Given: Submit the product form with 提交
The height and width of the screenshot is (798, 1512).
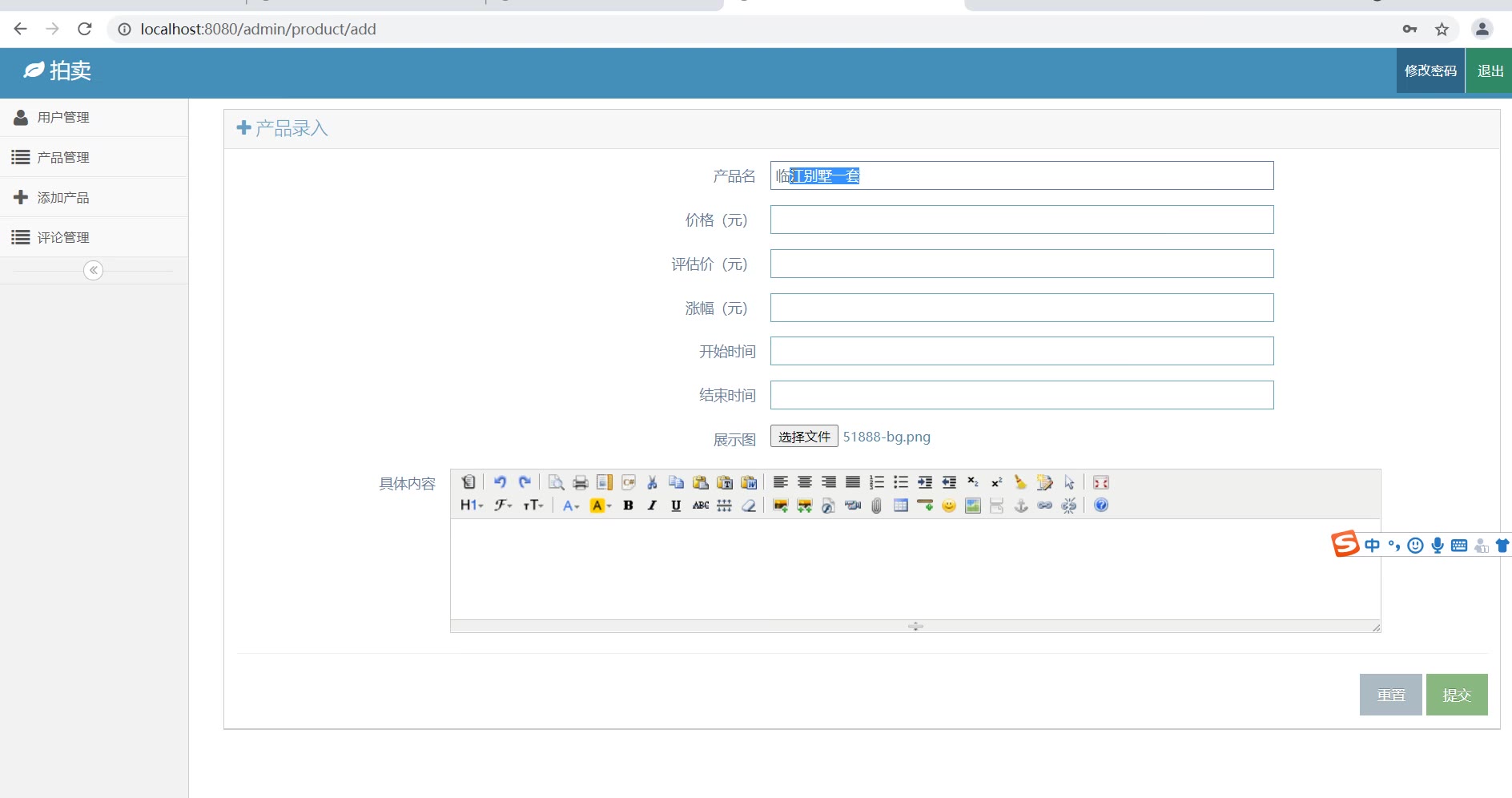Looking at the screenshot, I should pyautogui.click(x=1457, y=695).
